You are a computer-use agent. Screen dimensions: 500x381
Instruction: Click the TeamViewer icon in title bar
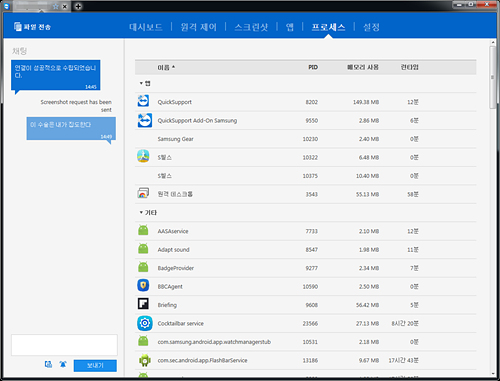(7, 6)
